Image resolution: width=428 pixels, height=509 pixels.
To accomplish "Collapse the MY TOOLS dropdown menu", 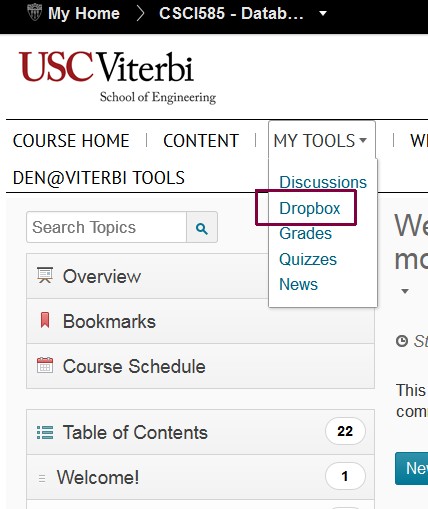I will click(x=321, y=140).
